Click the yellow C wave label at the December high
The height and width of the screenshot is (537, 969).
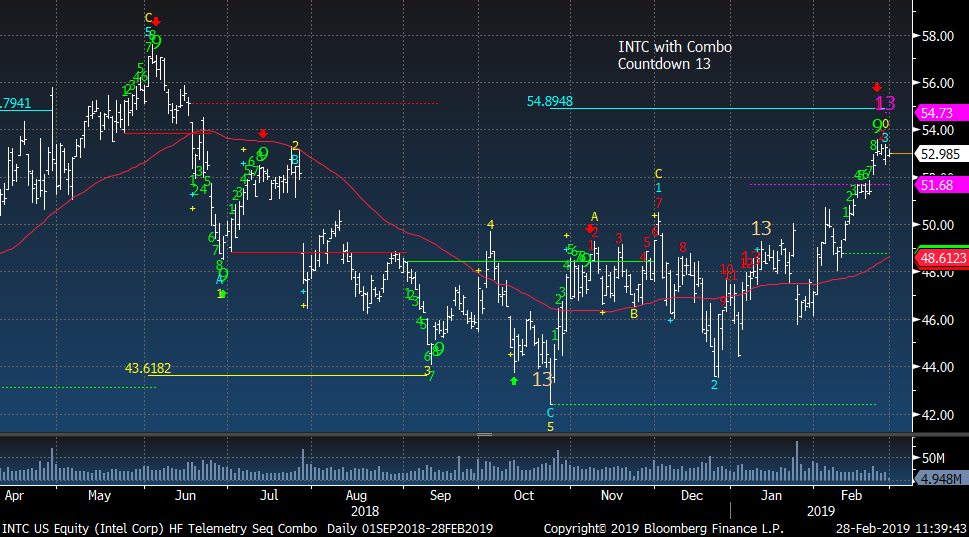pos(658,174)
